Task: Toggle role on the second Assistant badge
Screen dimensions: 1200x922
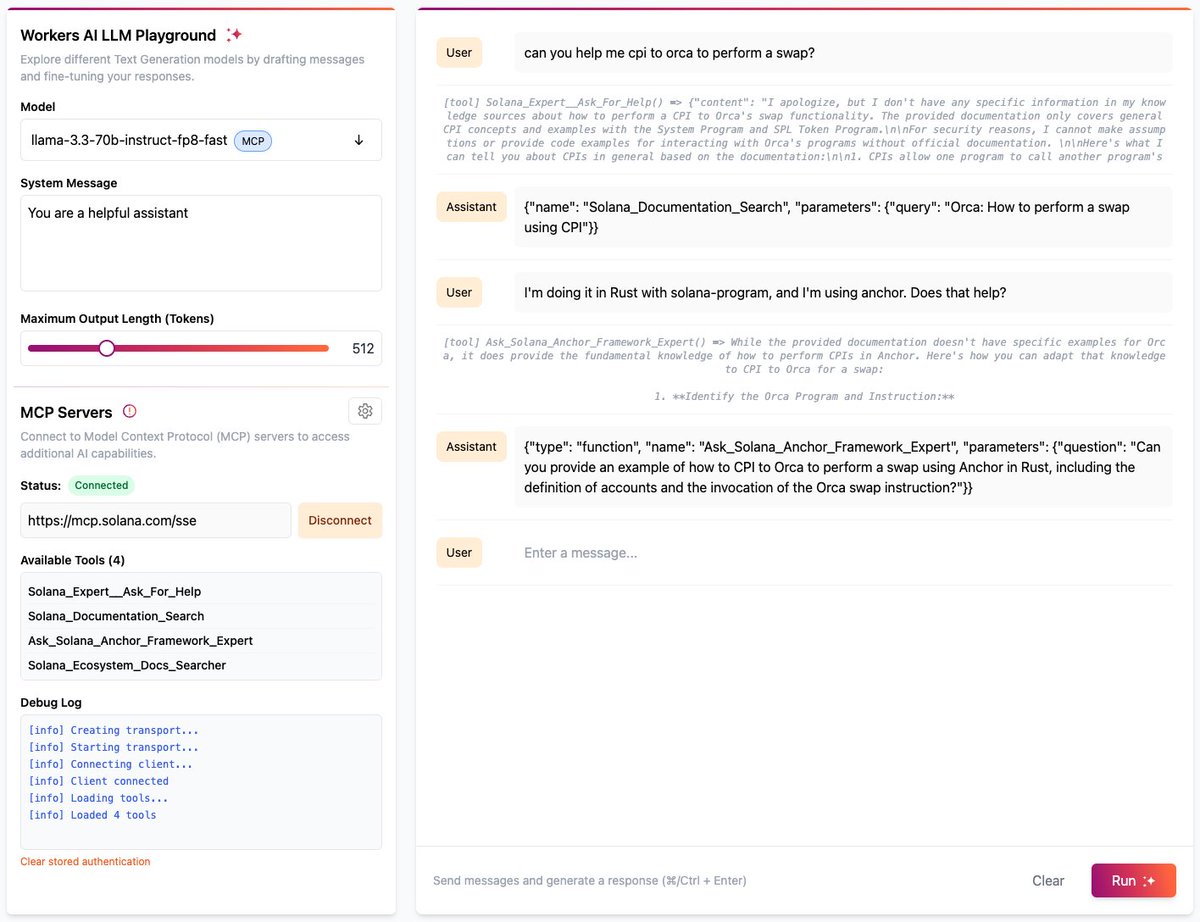Action: click(x=471, y=447)
